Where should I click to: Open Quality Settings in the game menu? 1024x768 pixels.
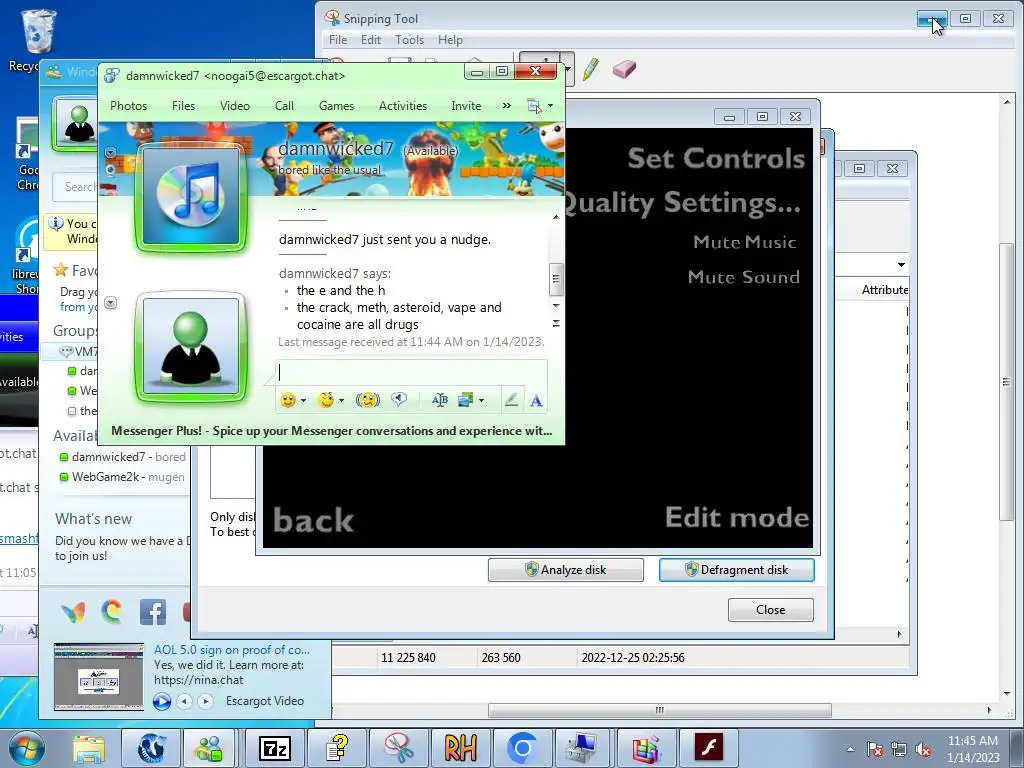(681, 204)
